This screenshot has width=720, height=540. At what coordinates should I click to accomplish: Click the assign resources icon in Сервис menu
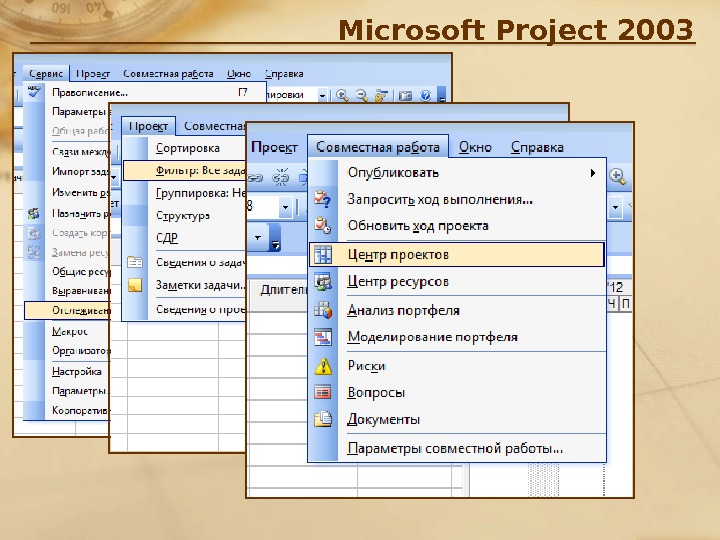pos(34,213)
